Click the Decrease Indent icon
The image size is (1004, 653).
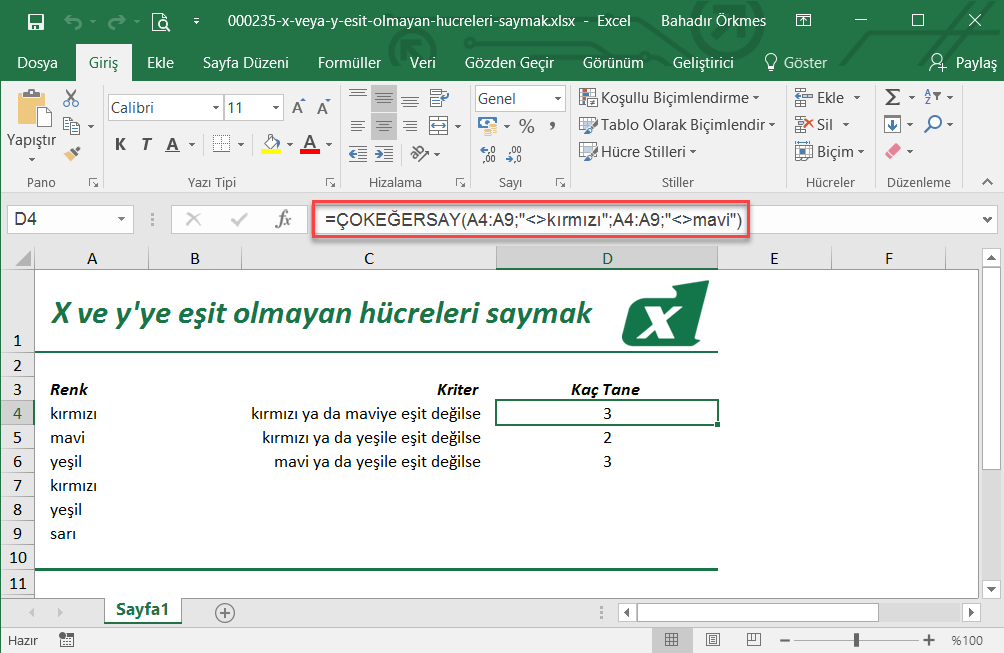(358, 154)
